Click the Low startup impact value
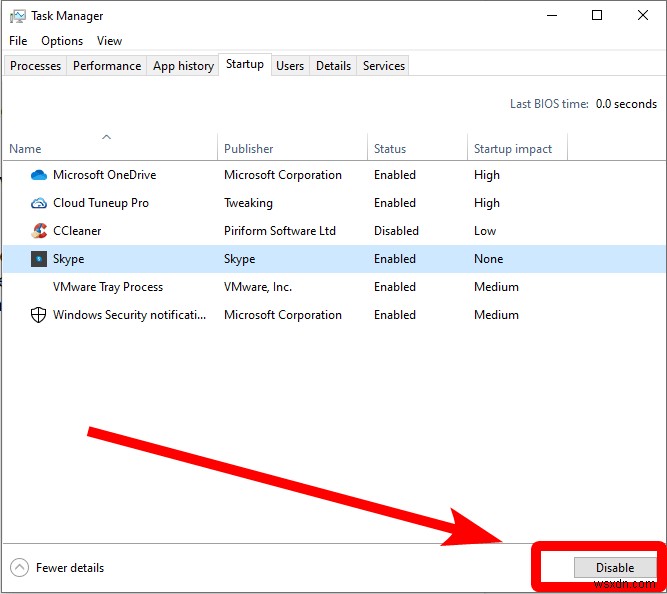The width and height of the screenshot is (667, 594). click(485, 231)
